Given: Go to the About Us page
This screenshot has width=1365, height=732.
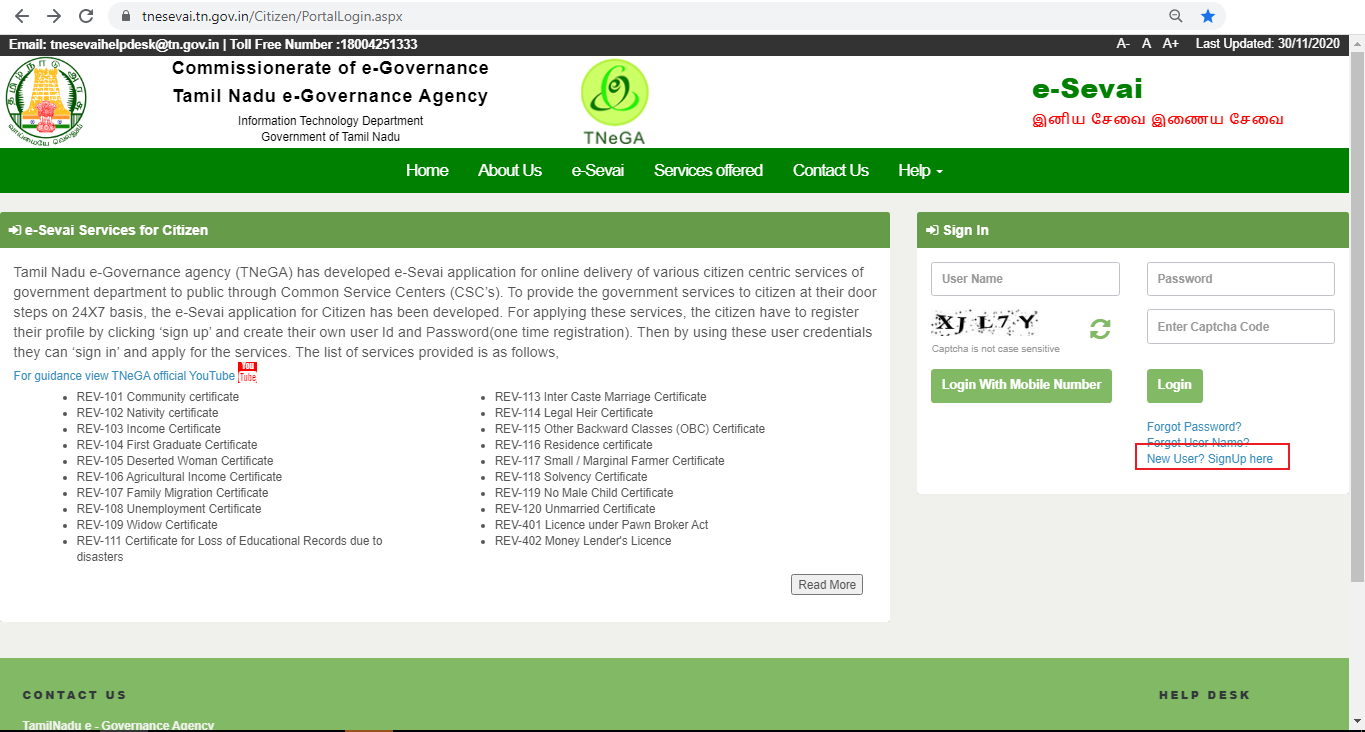Looking at the screenshot, I should (x=510, y=170).
